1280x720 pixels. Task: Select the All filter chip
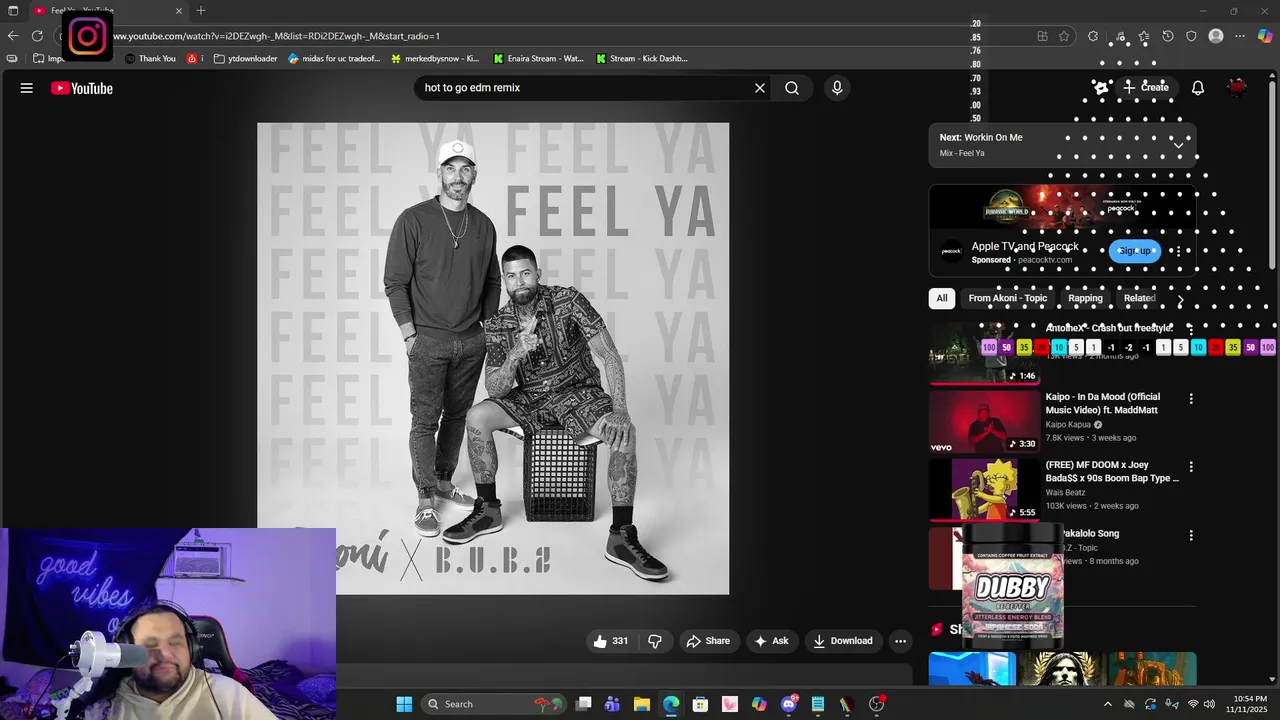pos(942,298)
